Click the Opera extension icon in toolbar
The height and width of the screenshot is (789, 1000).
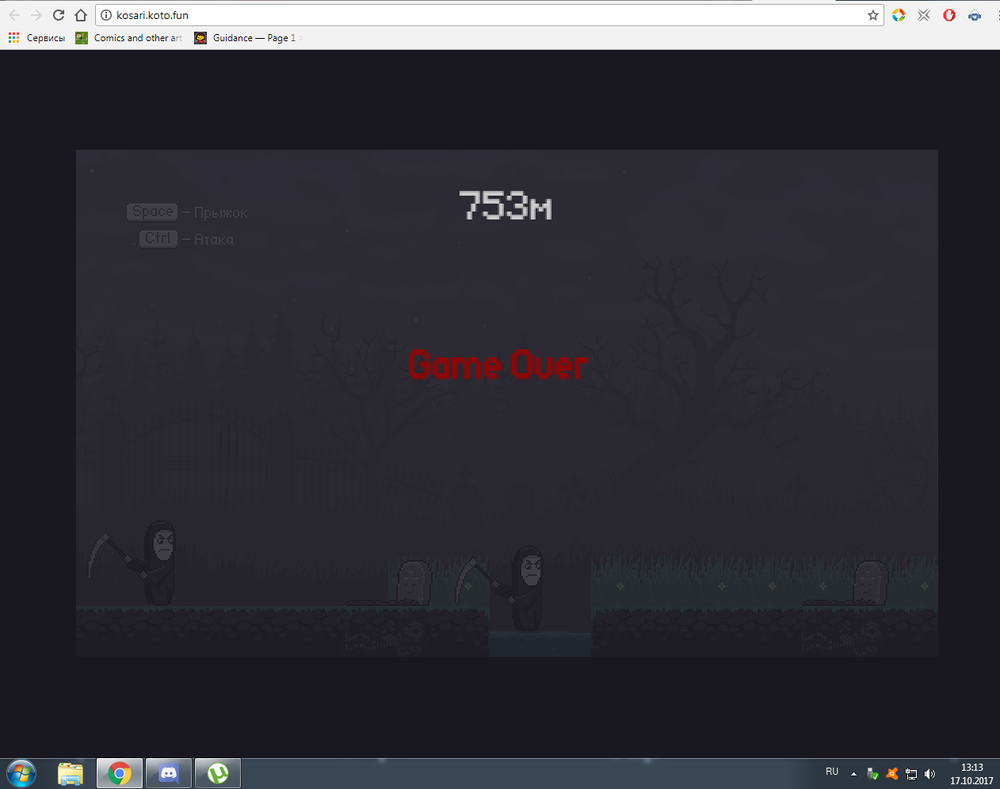(949, 15)
